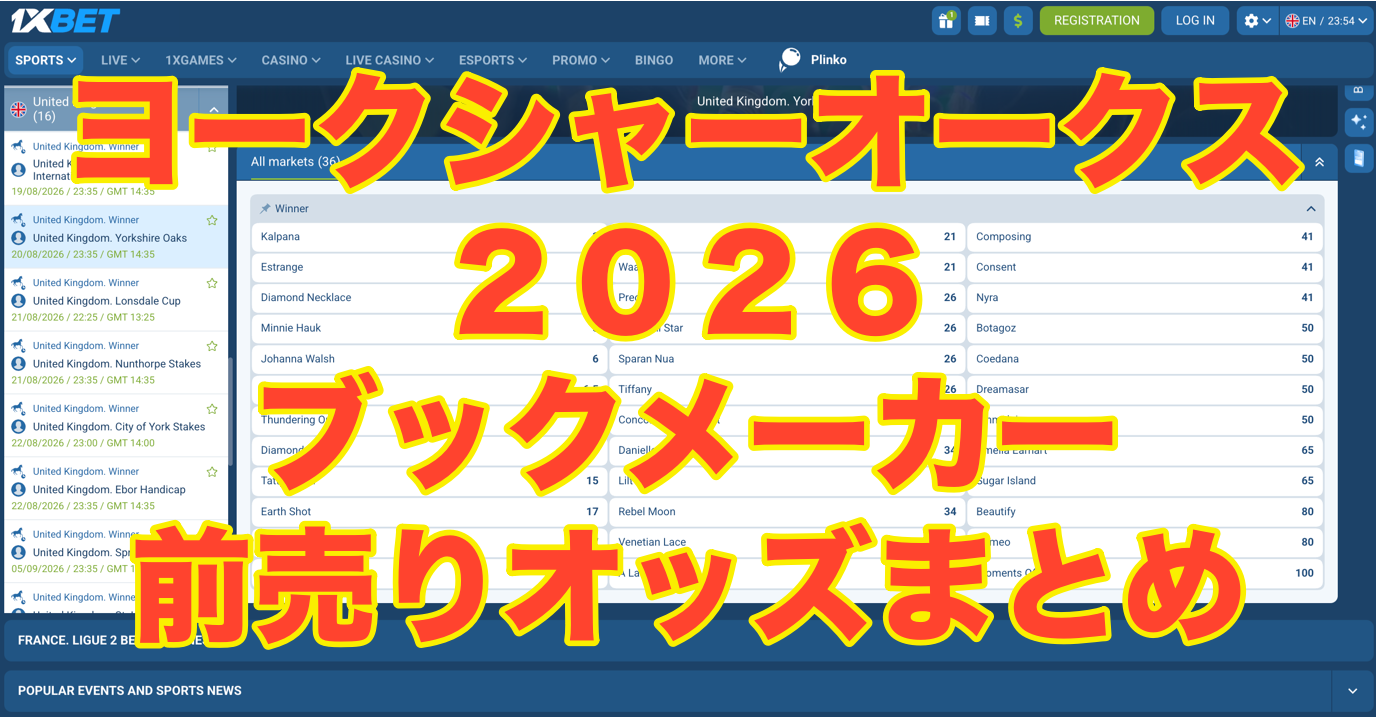
Task: Click the horse racing icon for Yorkshire Oaks
Action: coord(18,220)
